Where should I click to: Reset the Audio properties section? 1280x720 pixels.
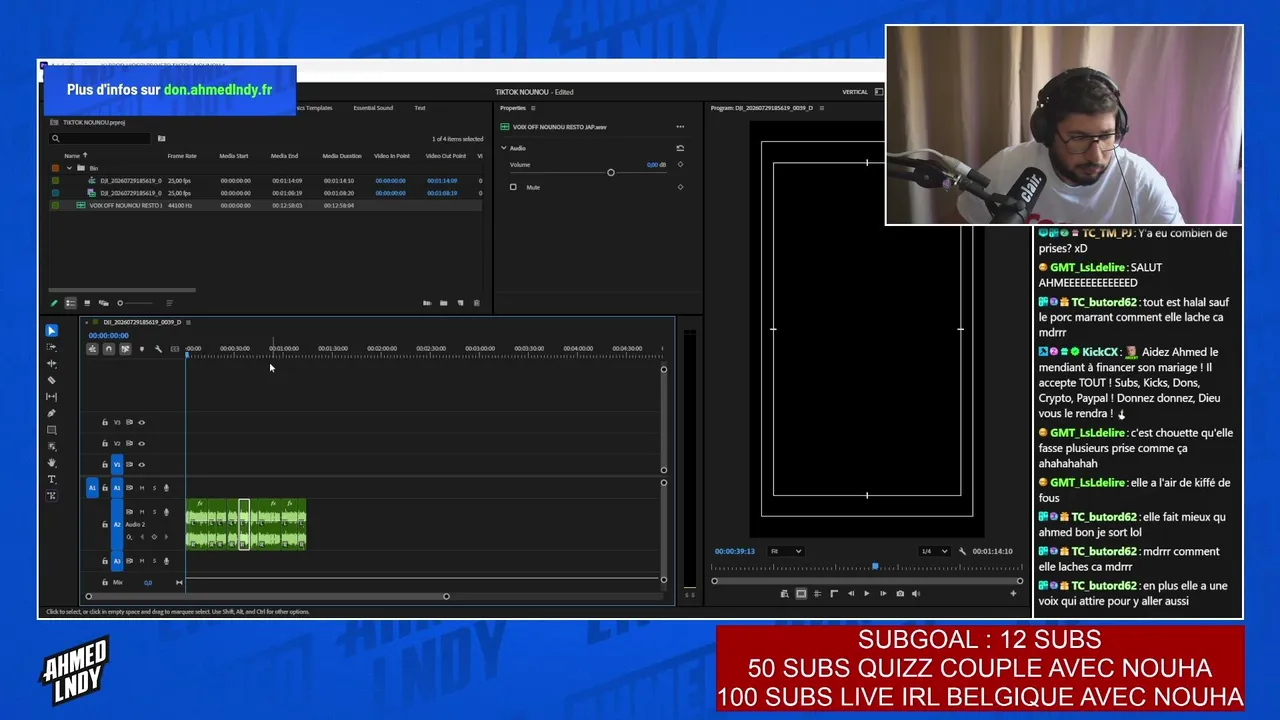[x=680, y=148]
